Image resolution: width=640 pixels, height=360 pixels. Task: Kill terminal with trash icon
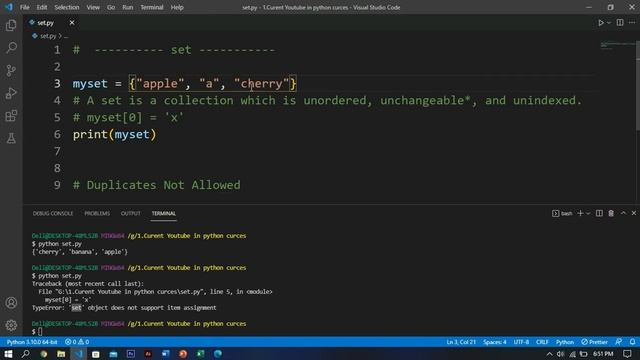(611, 213)
